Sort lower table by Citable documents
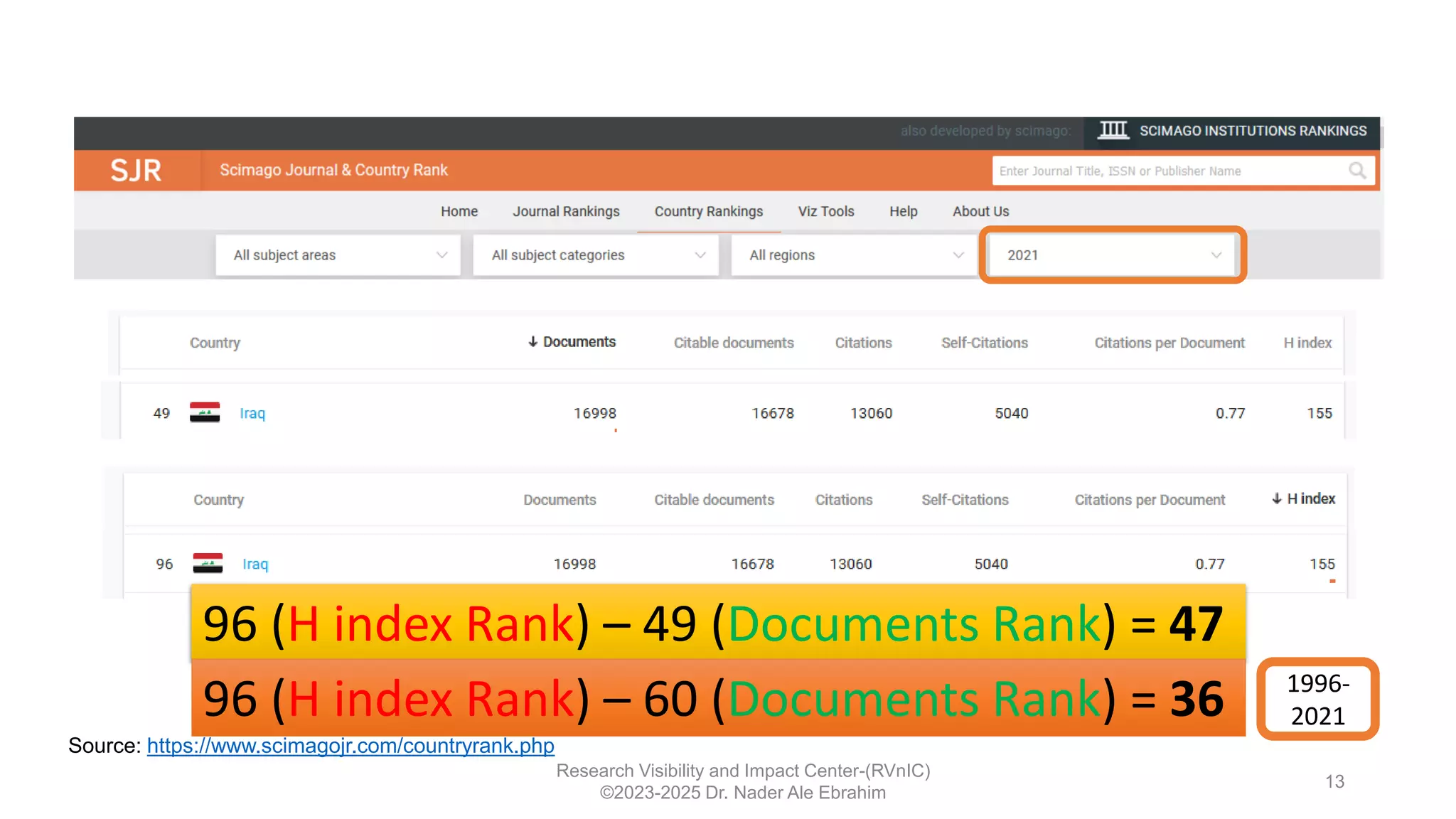The height and width of the screenshot is (819, 1456). click(714, 500)
